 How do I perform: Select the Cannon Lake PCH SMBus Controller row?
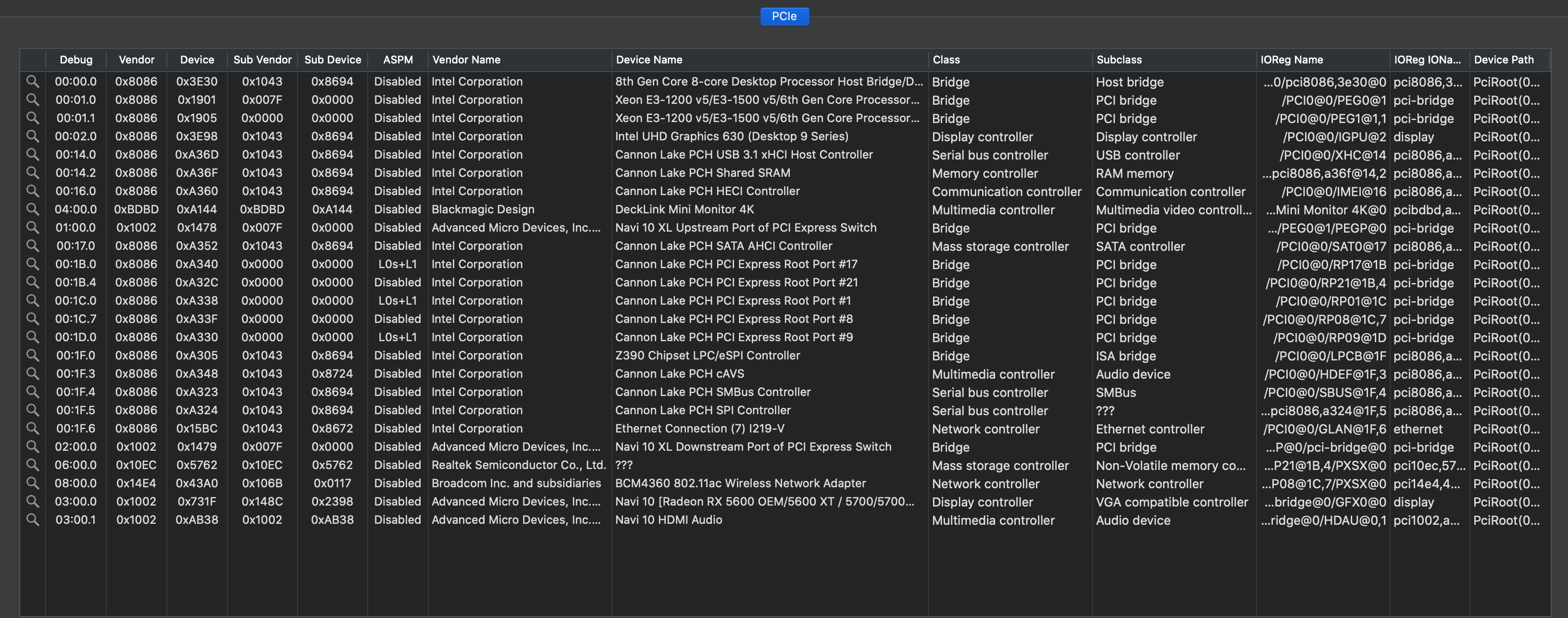pos(713,392)
